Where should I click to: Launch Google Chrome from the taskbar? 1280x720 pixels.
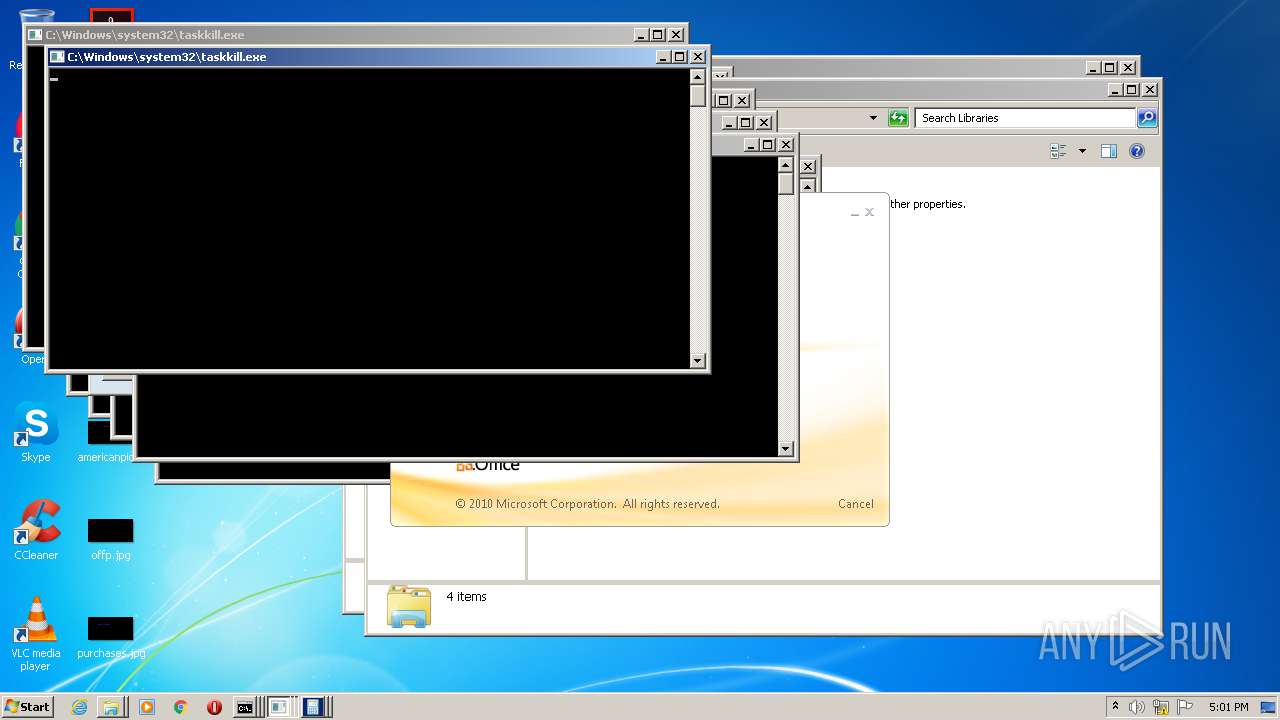180,707
